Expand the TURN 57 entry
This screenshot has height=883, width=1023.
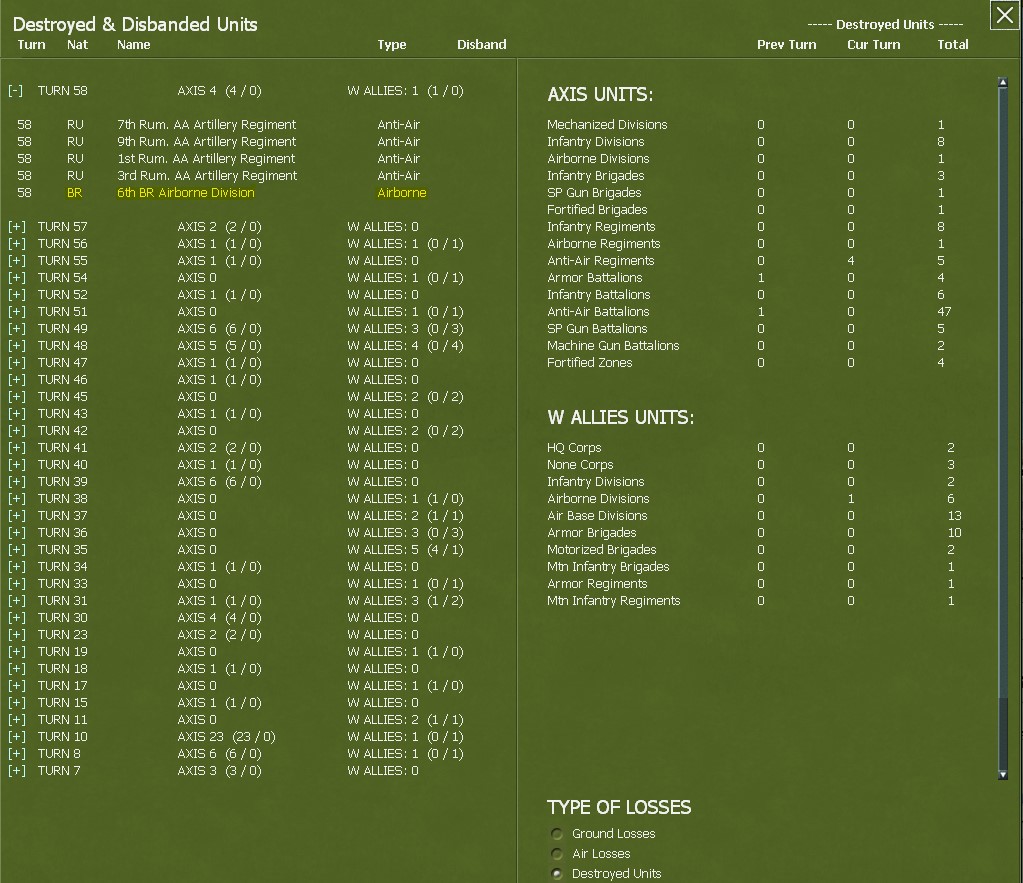pos(15,227)
